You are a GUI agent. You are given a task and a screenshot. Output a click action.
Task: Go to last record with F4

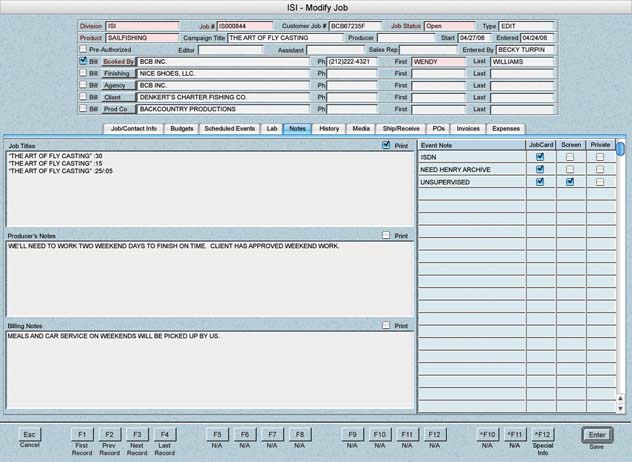165,434
